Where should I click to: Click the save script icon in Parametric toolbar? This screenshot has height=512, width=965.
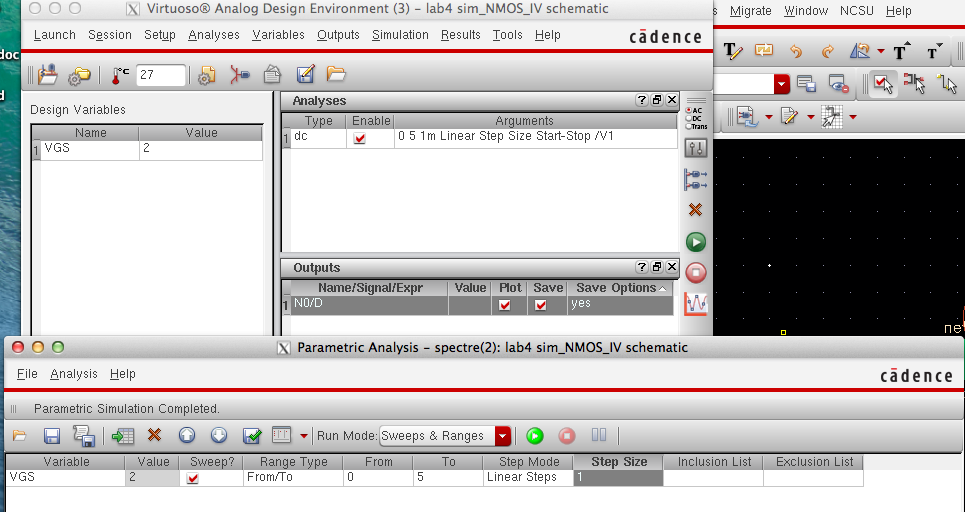pyautogui.click(x=84, y=436)
